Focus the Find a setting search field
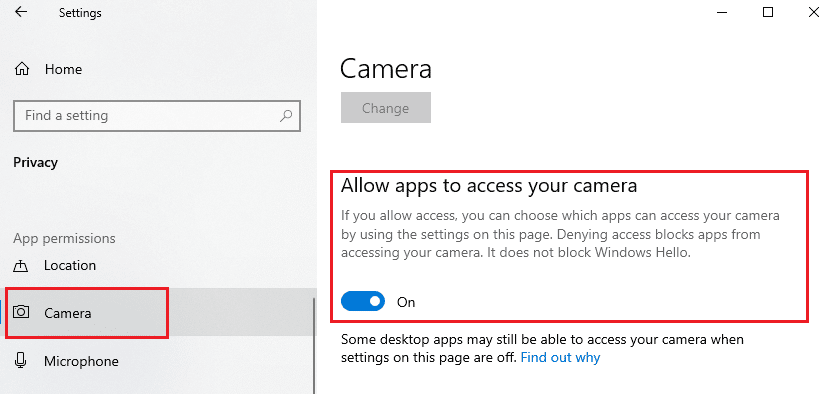 click(157, 115)
